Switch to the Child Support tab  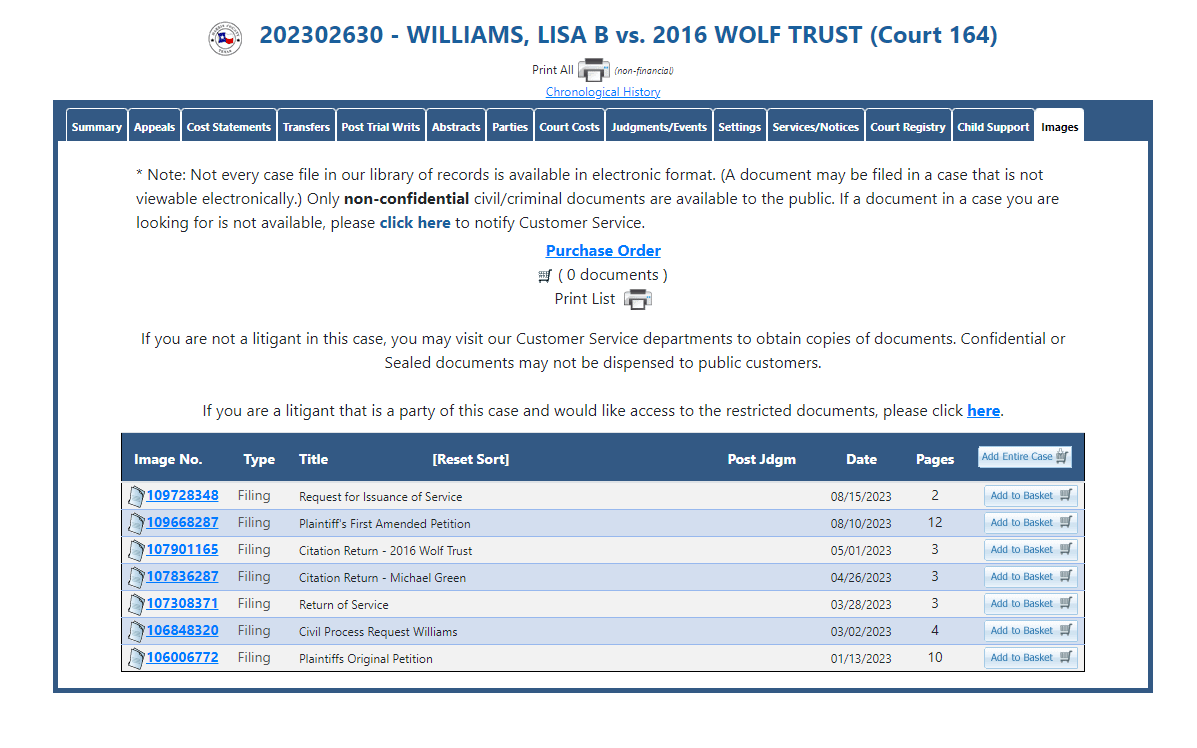click(993, 127)
